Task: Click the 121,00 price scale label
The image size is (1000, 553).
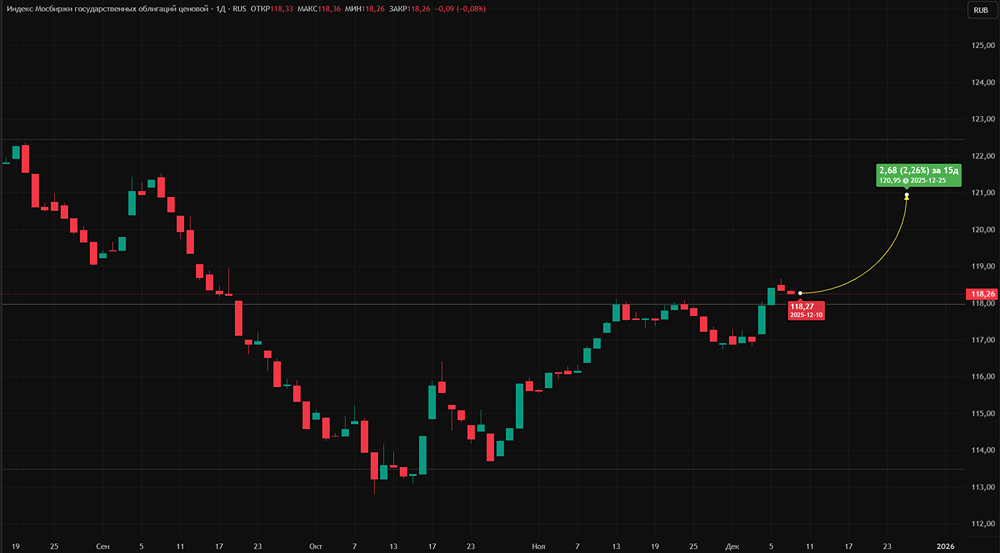Action: pyautogui.click(x=983, y=193)
